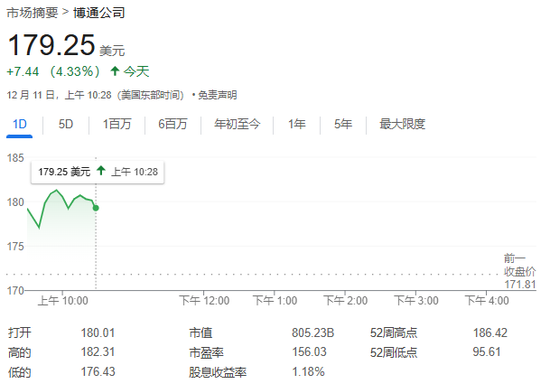This screenshot has width=550, height=384.
Task: Click the 52周低点 value 95.61
Action: tap(487, 352)
